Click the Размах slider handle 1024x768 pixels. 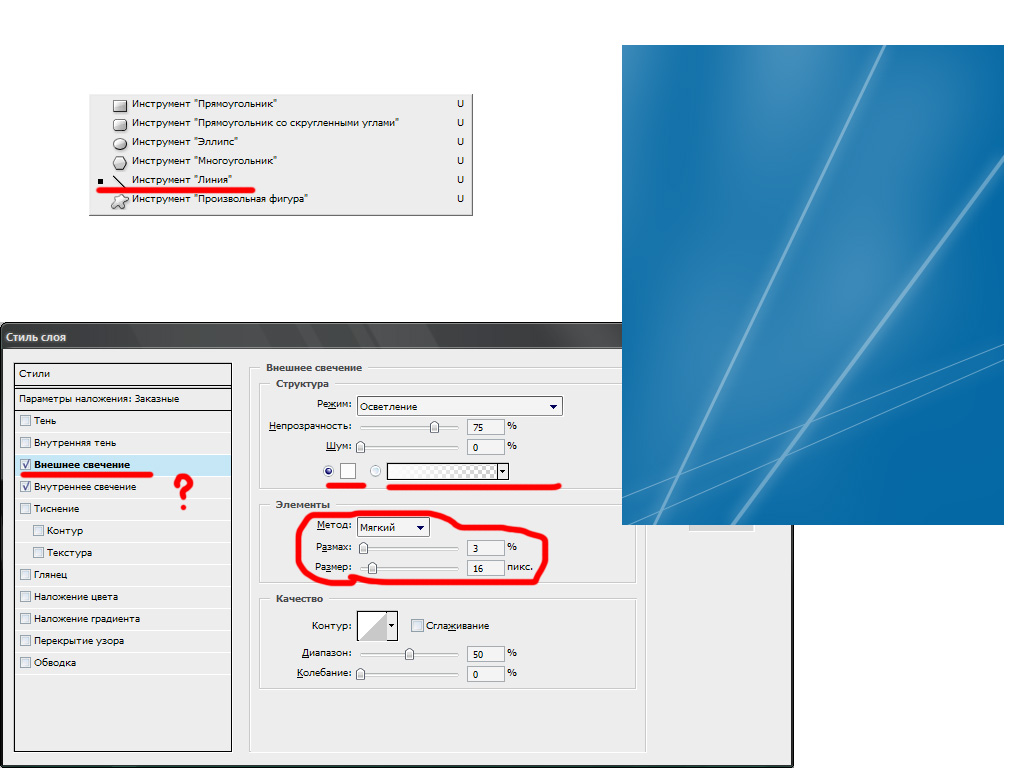364,548
